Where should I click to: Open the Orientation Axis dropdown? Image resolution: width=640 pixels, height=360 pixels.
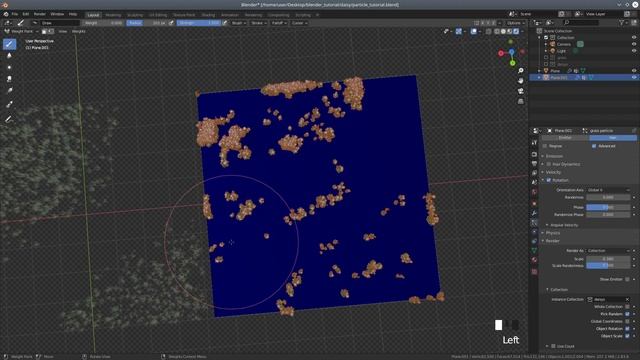click(608, 190)
